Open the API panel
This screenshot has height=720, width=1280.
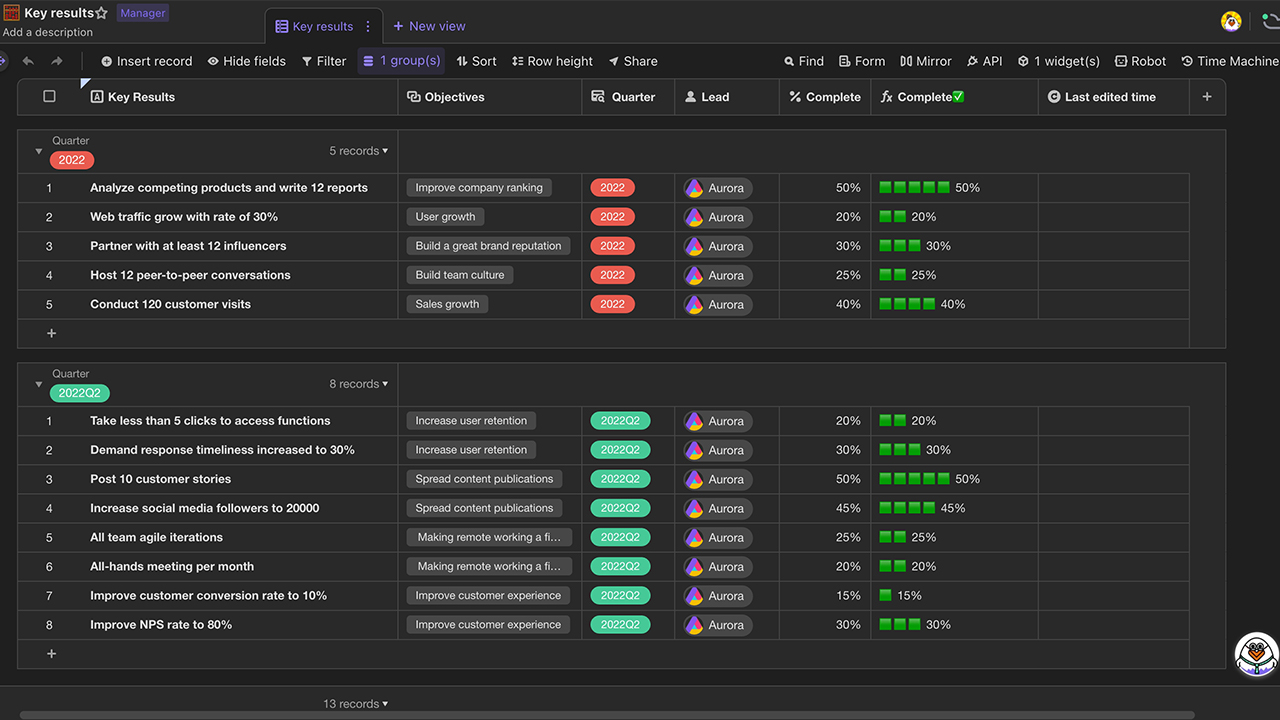tap(984, 61)
